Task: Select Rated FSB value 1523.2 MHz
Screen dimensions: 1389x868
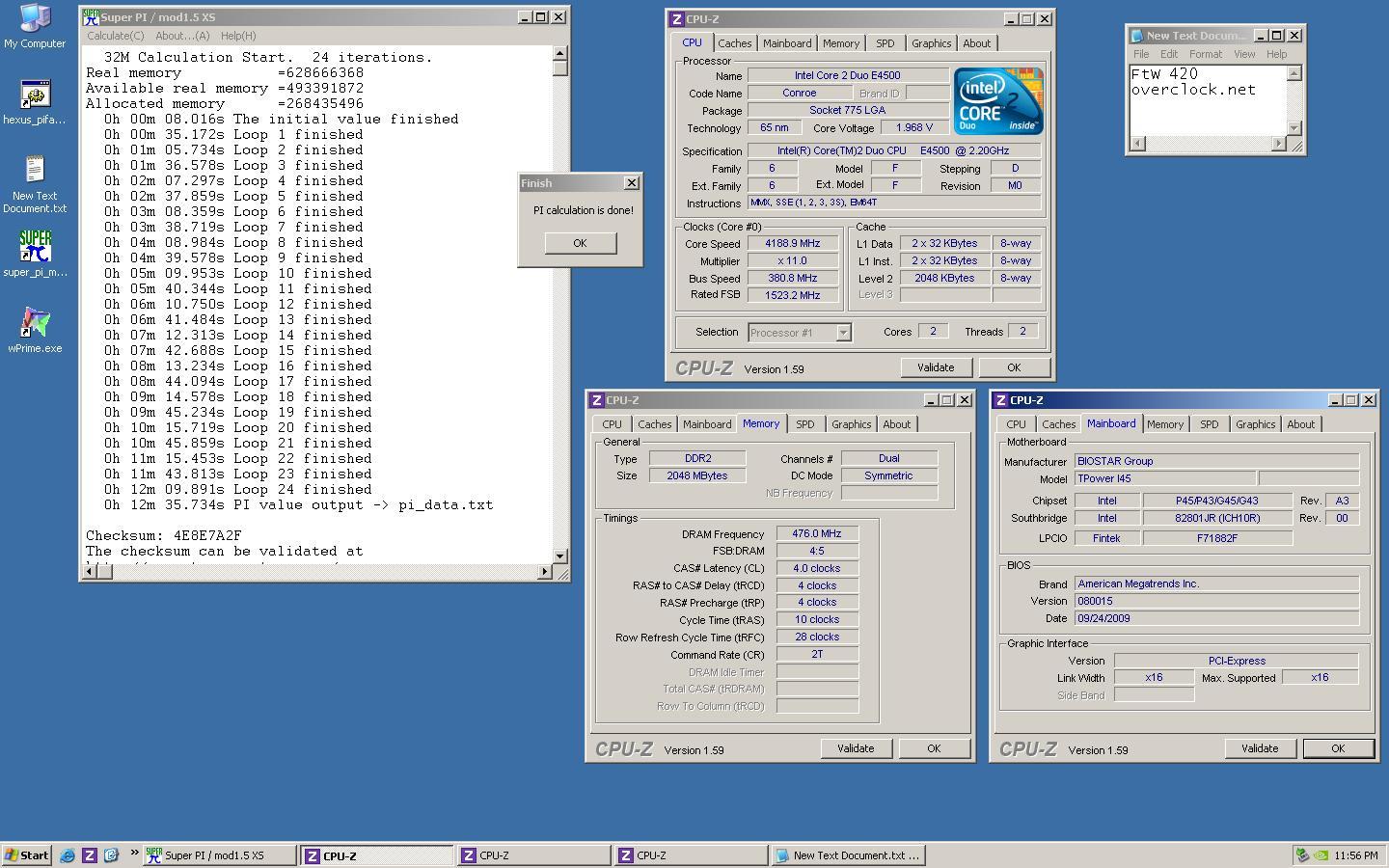Action: coord(793,295)
